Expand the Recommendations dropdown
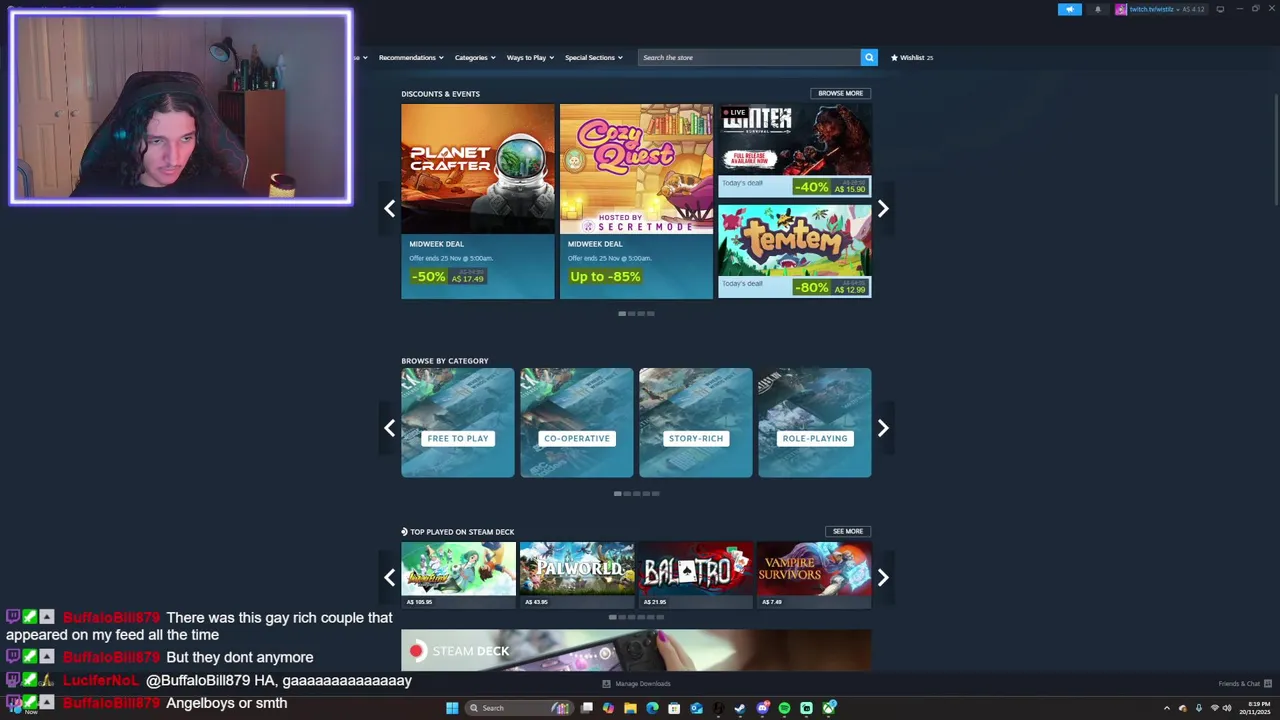Viewport: 1280px width, 720px height. [x=411, y=57]
